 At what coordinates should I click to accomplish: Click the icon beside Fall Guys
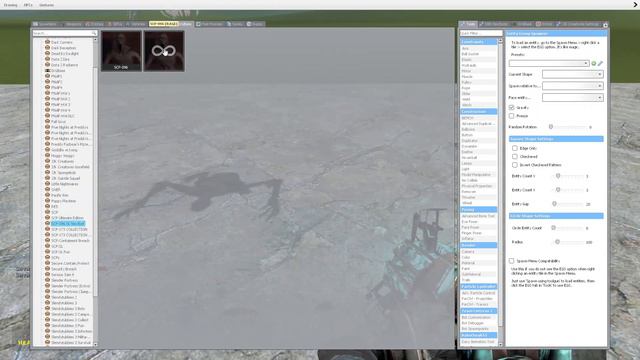47,121
